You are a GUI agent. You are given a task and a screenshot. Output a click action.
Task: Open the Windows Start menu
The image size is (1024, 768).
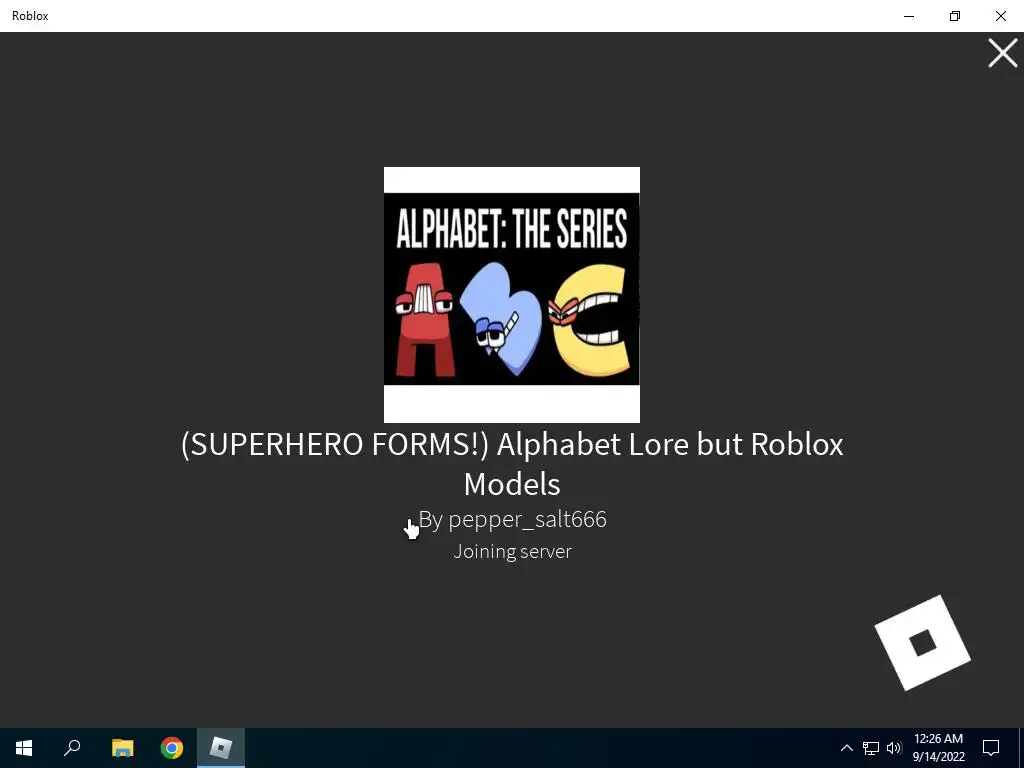click(24, 748)
